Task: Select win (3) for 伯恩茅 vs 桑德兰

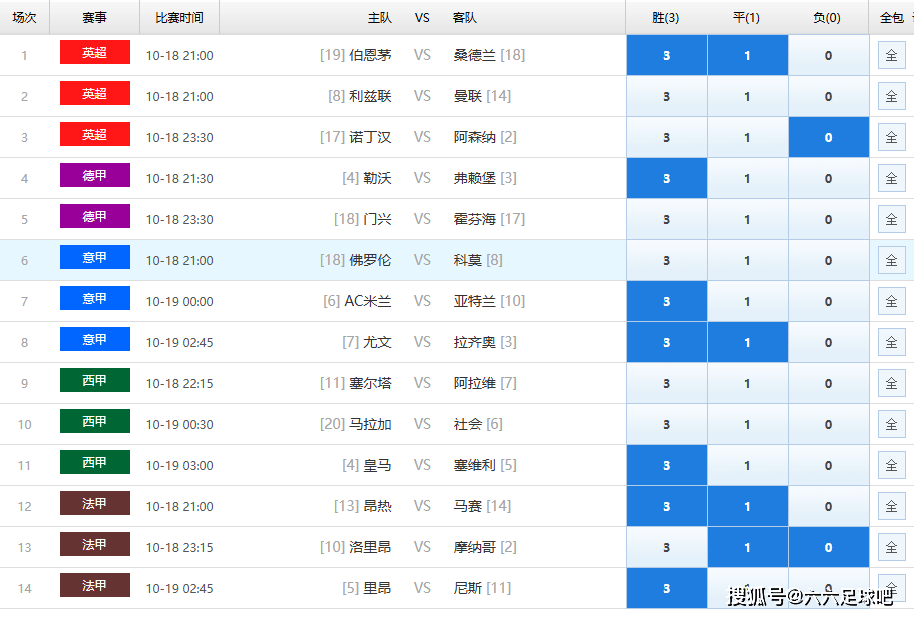Action: [667, 55]
